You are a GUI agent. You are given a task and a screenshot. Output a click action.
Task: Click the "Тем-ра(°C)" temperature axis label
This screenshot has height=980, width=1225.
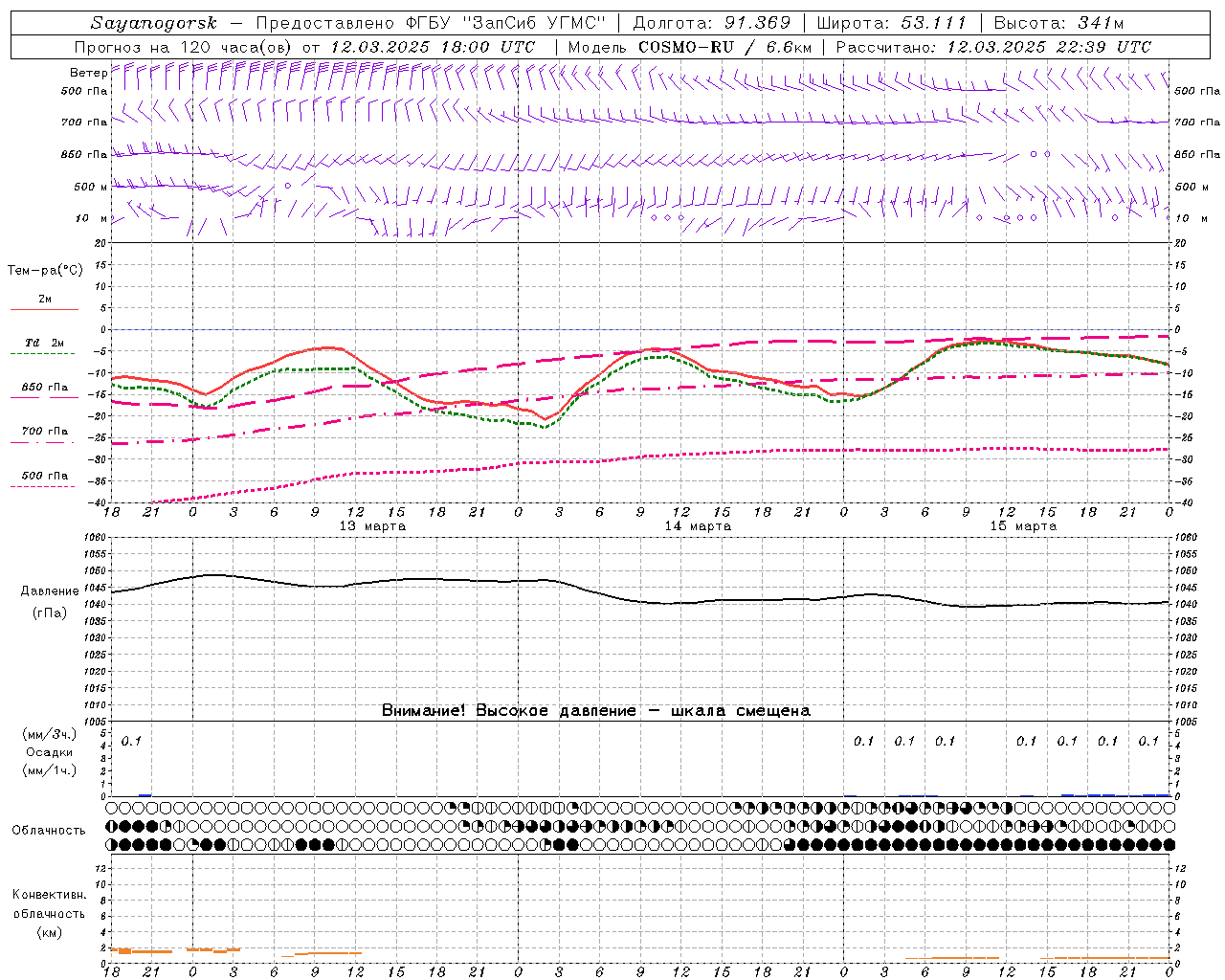tap(45, 271)
